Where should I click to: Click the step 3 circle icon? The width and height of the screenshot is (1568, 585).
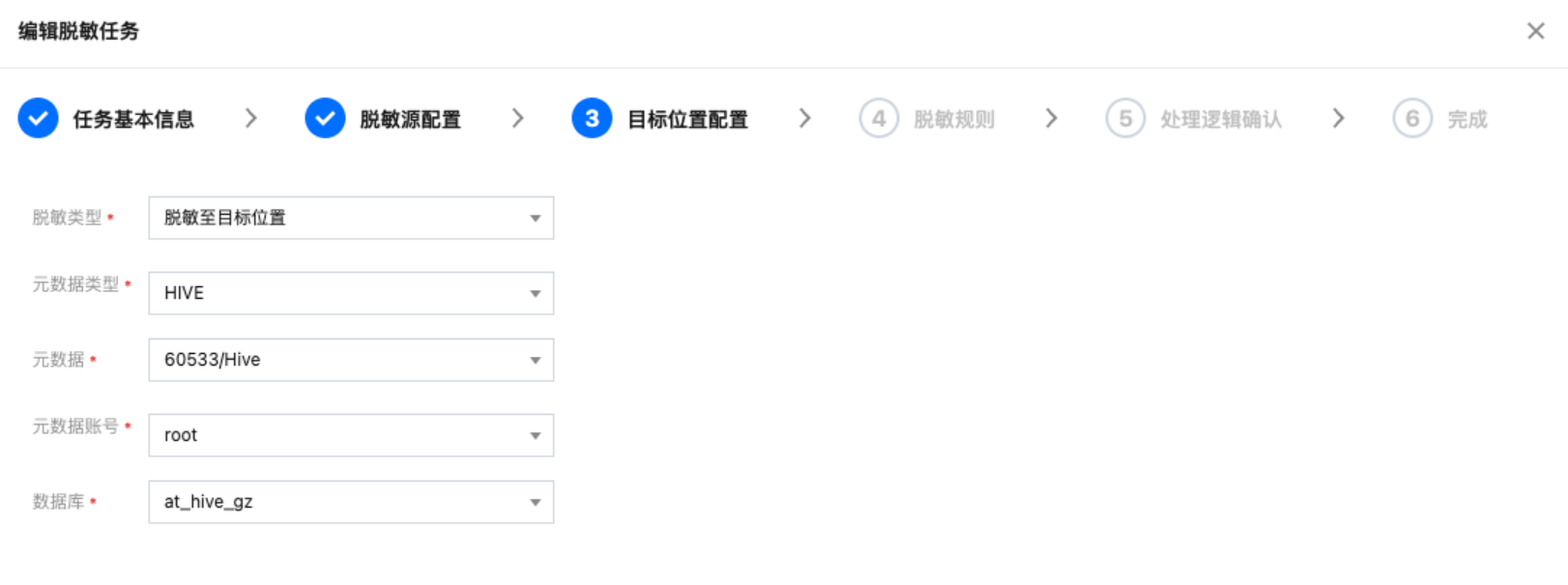point(592,119)
